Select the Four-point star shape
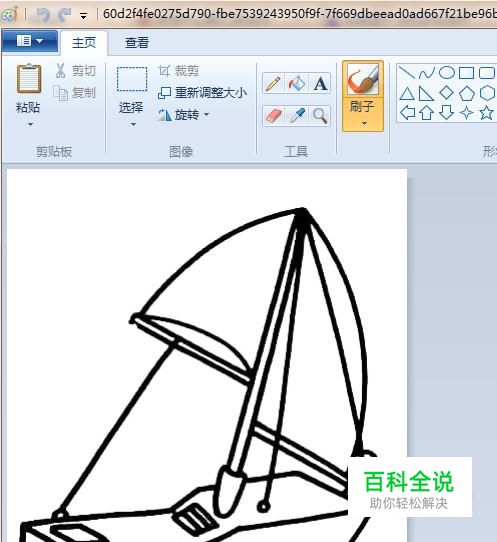This screenshot has width=497, height=542. coord(467,113)
